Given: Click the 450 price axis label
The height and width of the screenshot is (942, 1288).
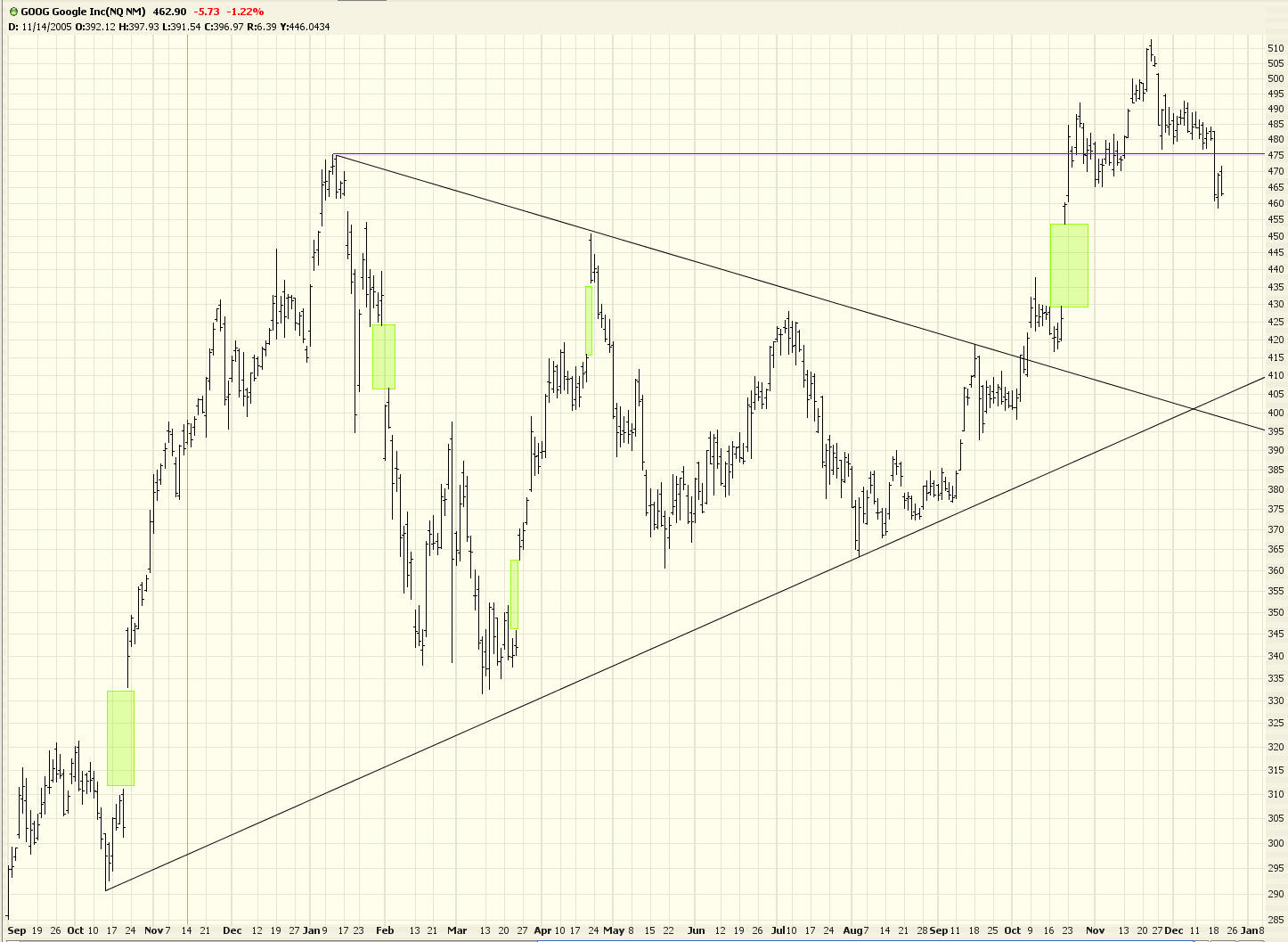Looking at the screenshot, I should click(x=1276, y=237).
